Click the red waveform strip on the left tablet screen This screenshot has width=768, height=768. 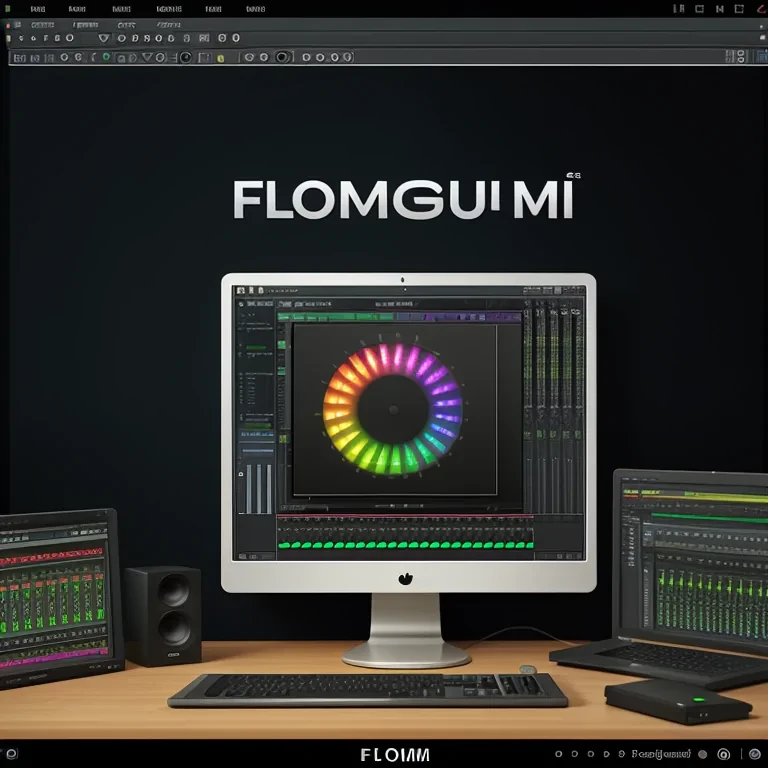click(x=52, y=556)
